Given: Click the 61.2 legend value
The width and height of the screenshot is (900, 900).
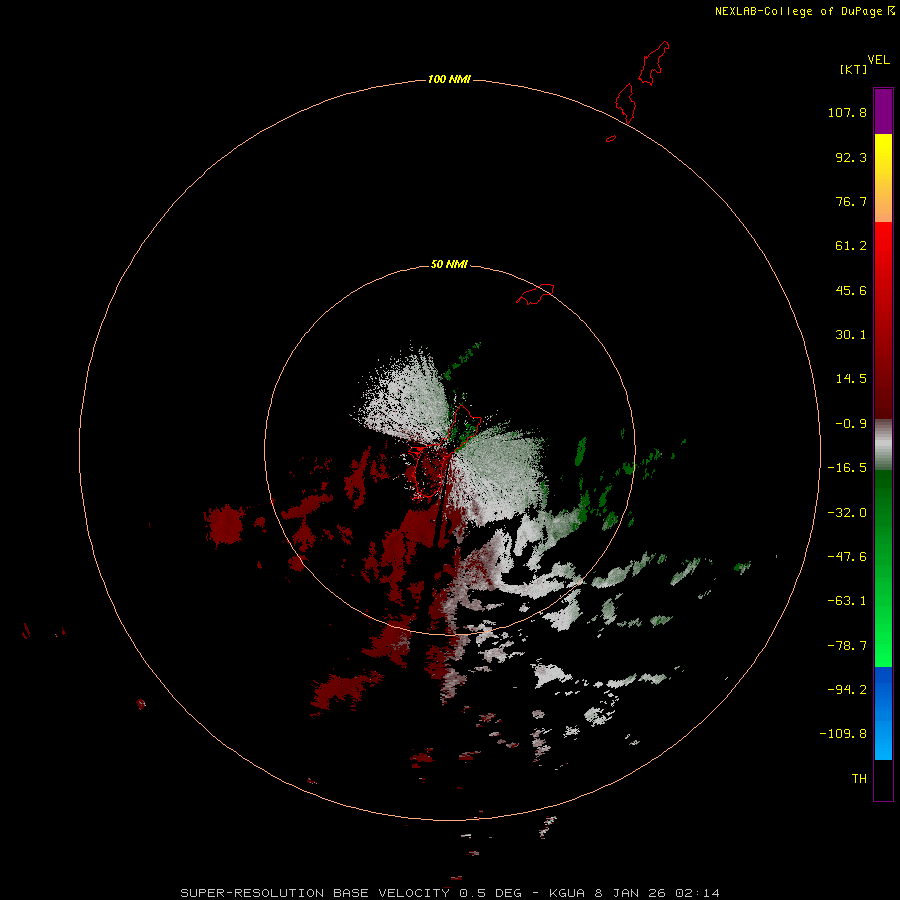Looking at the screenshot, I should point(851,246).
